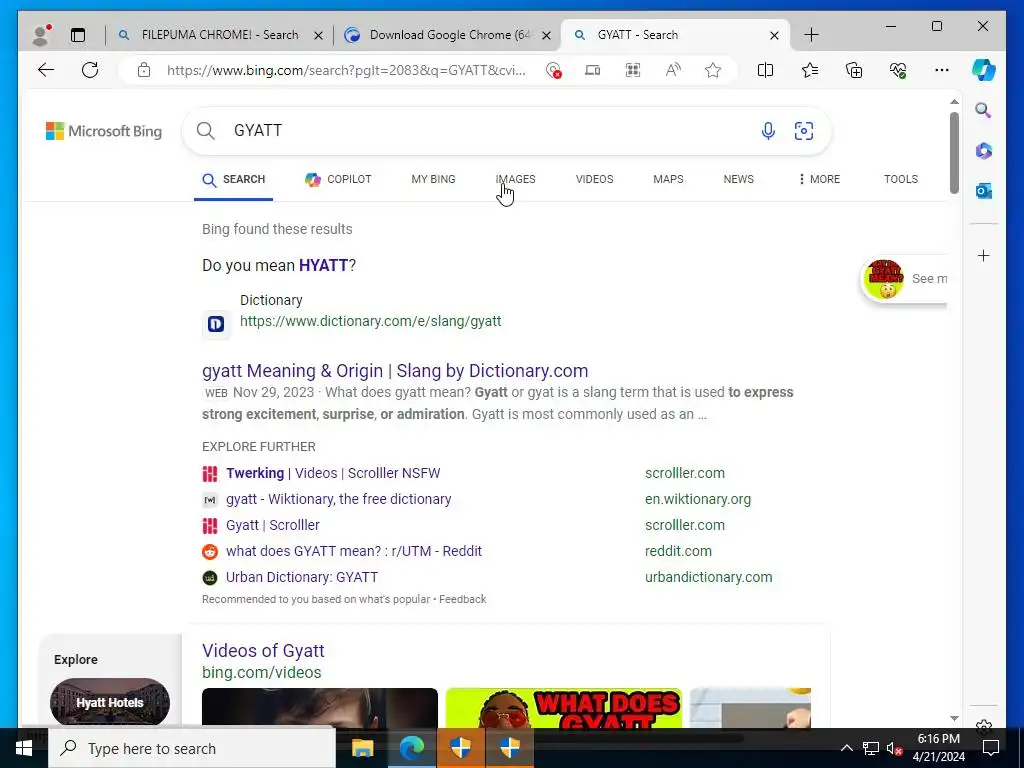Click the urbandictionary.com domain text

pos(709,577)
